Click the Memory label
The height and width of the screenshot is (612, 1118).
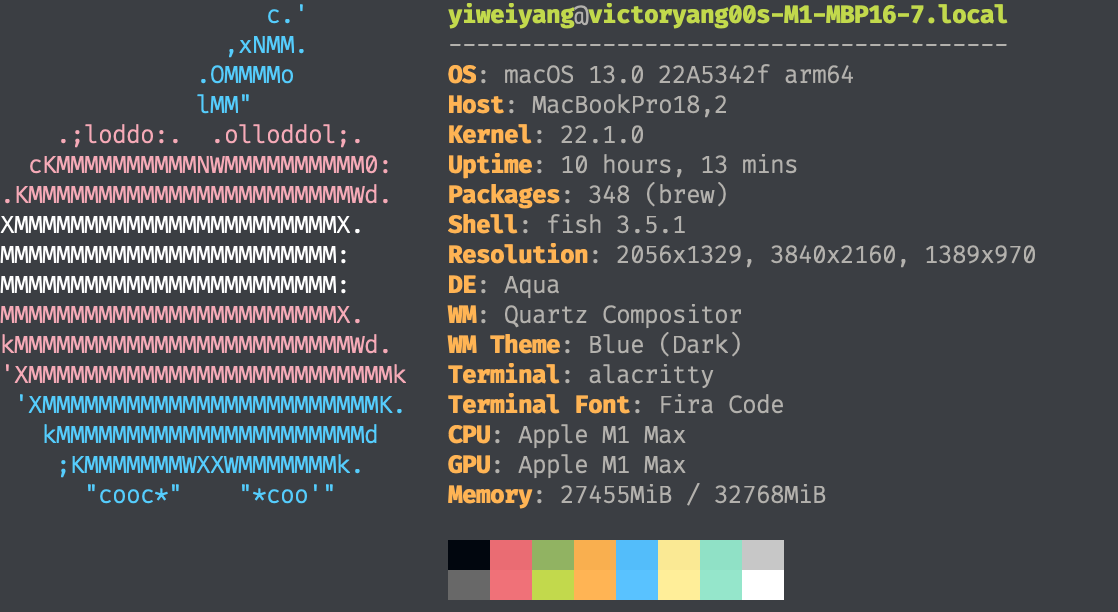(489, 494)
